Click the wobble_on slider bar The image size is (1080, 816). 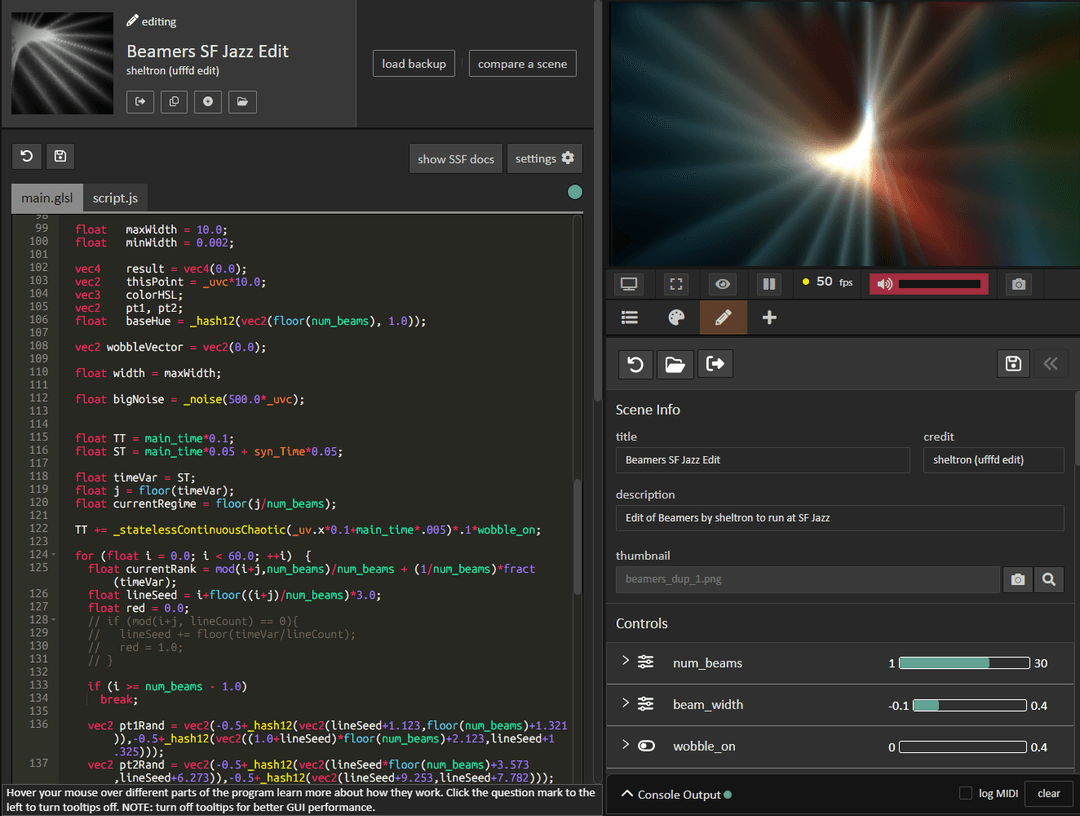click(x=963, y=747)
